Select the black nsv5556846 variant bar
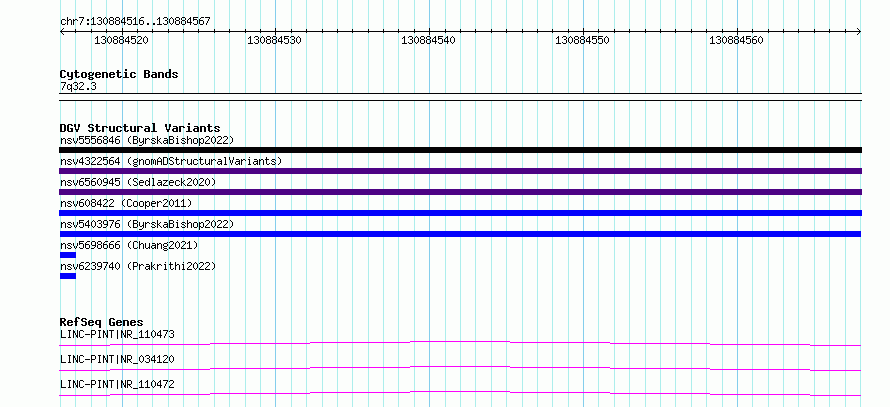 click(460, 150)
